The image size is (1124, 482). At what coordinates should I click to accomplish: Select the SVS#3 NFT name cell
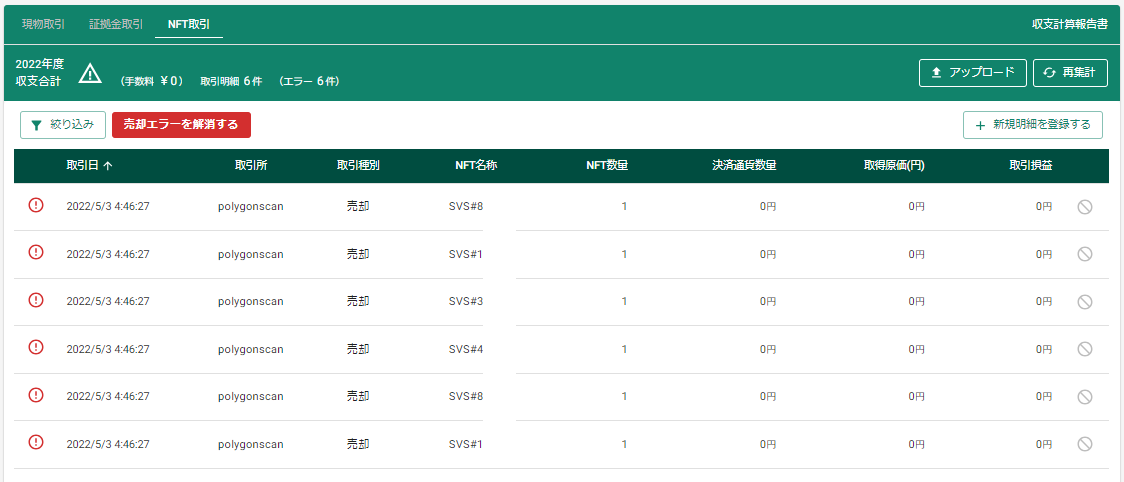tap(466, 301)
